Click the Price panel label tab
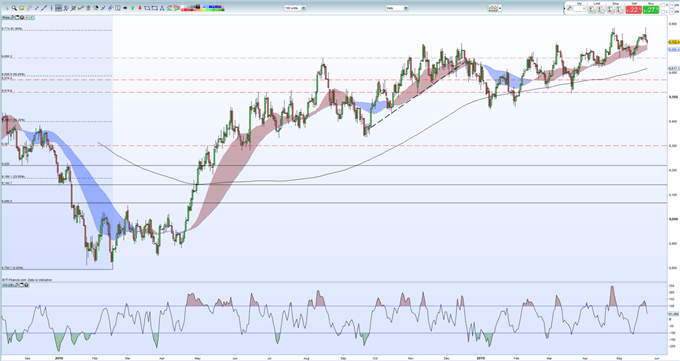This screenshot has width=680, height=361. tap(6, 17)
